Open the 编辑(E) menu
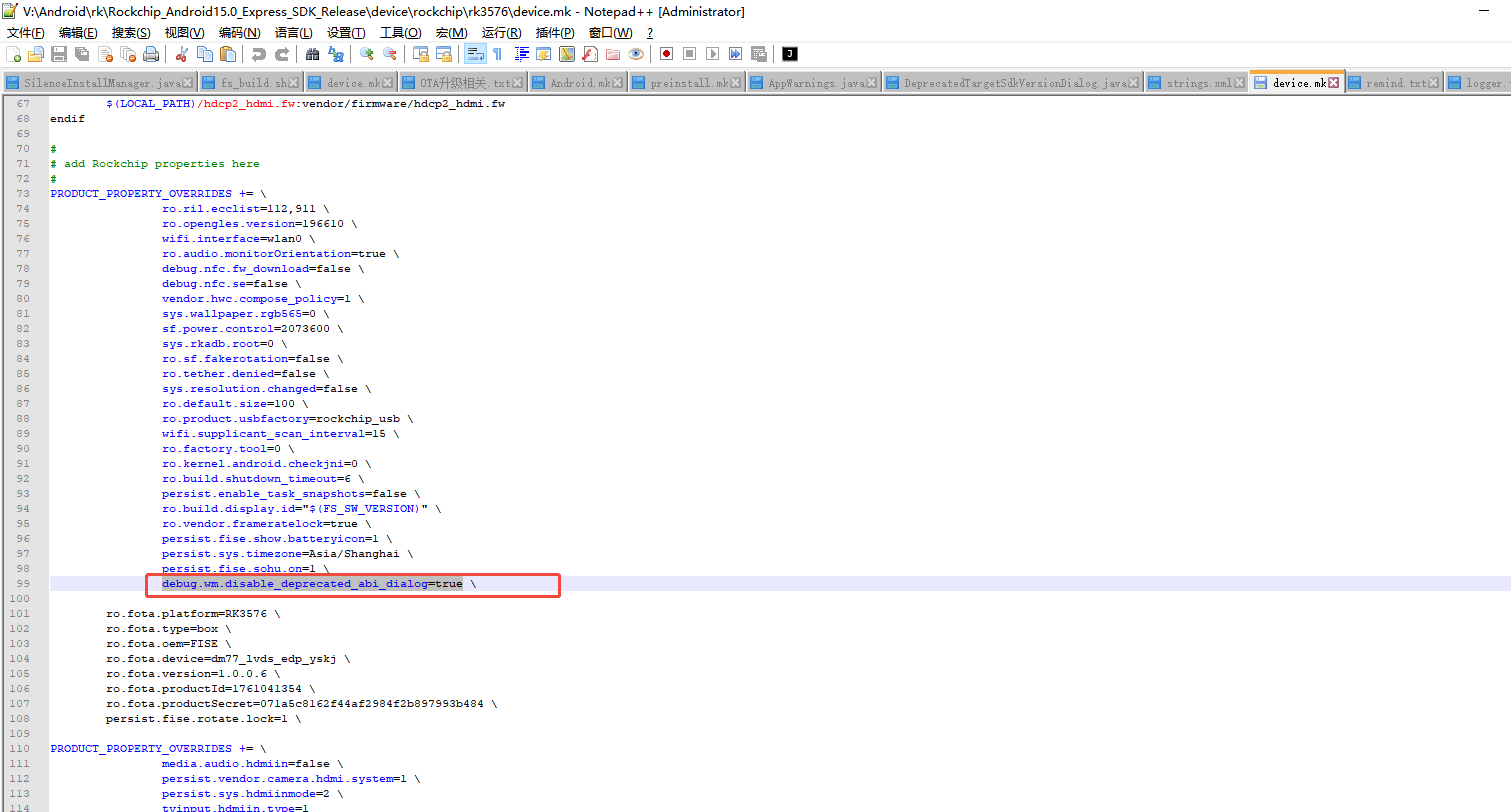Viewport: 1511px width, 812px height. pos(78,33)
